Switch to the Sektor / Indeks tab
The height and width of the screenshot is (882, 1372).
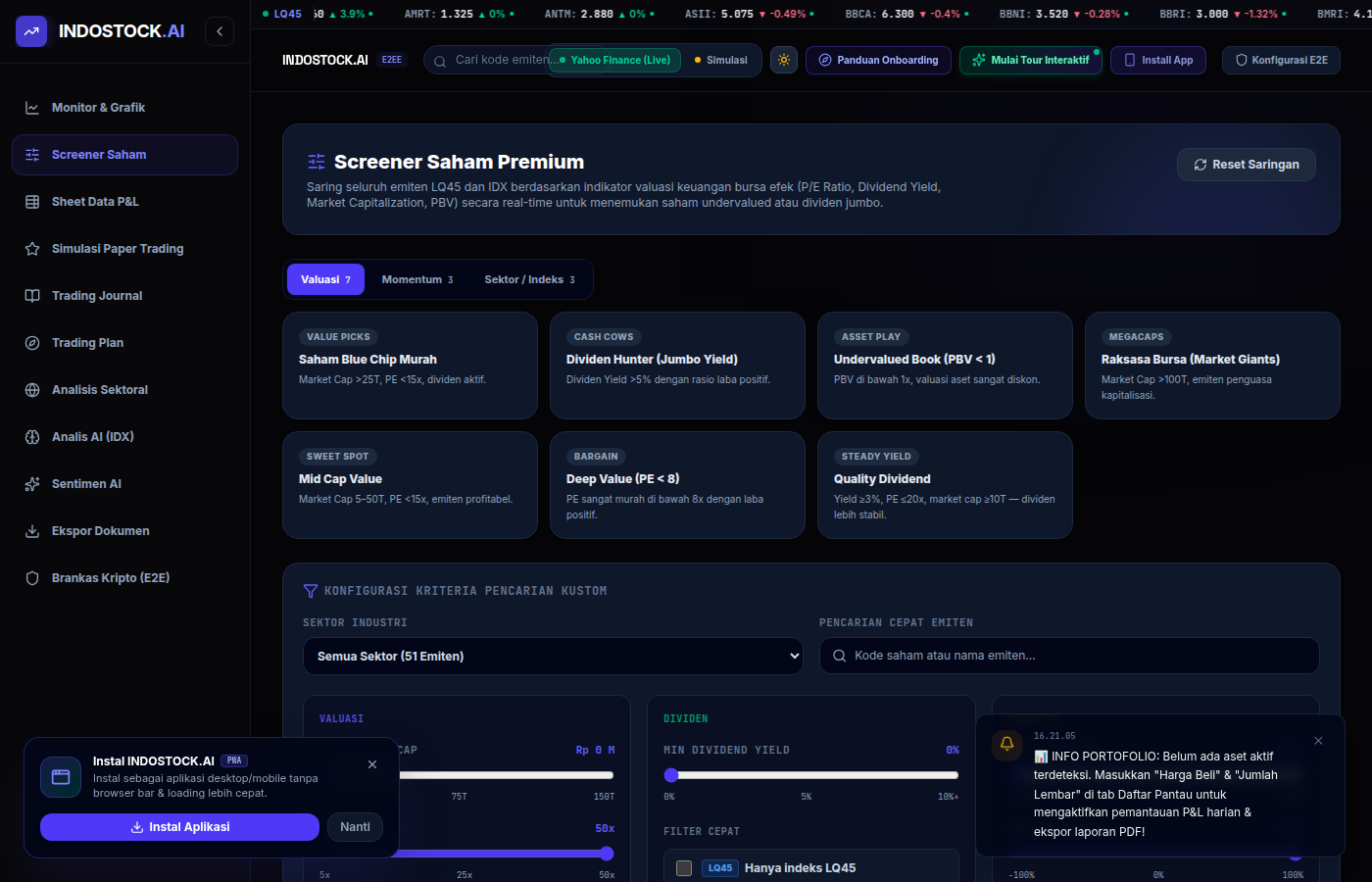coord(529,279)
